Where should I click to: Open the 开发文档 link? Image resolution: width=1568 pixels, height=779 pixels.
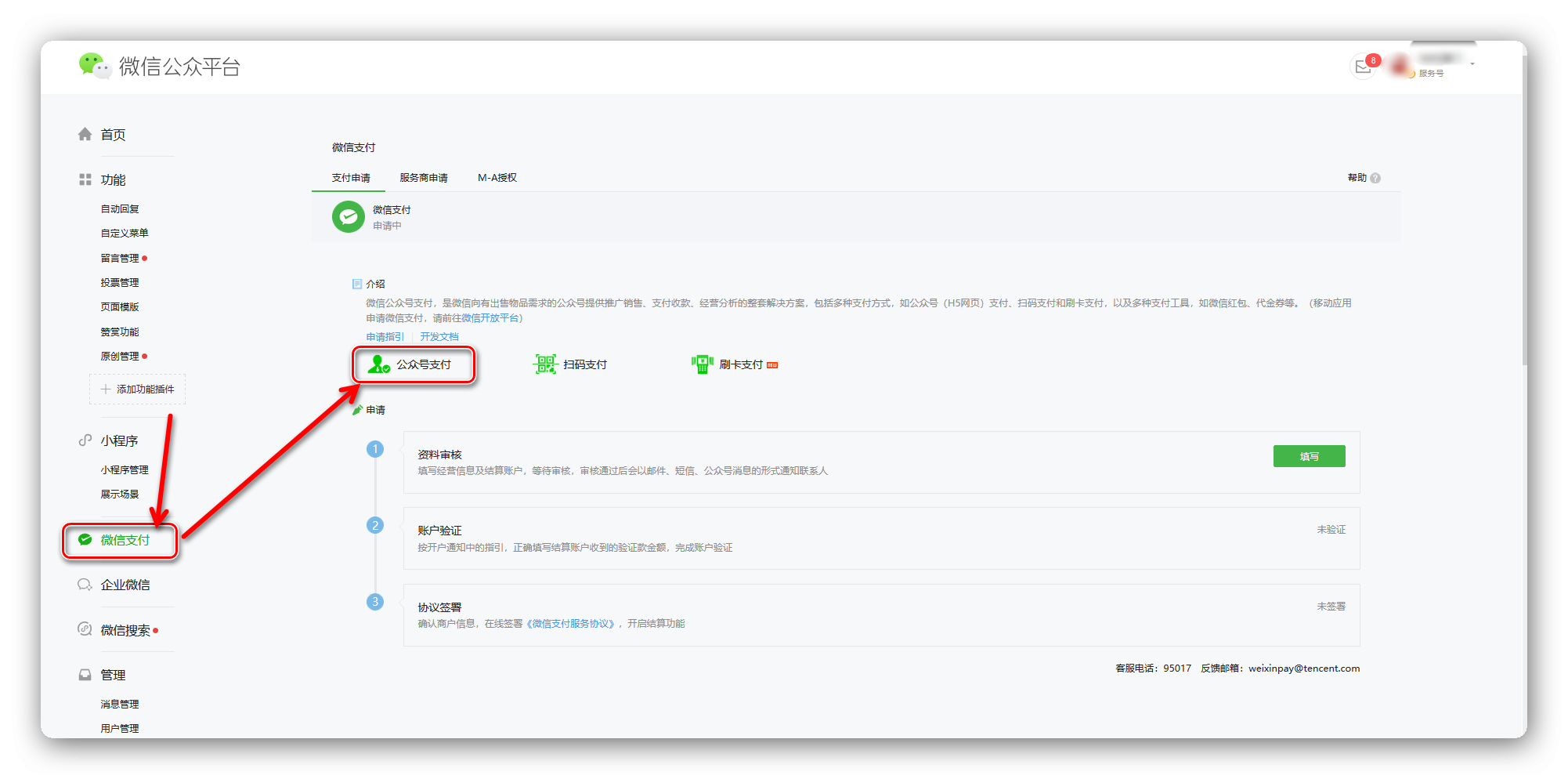click(439, 337)
